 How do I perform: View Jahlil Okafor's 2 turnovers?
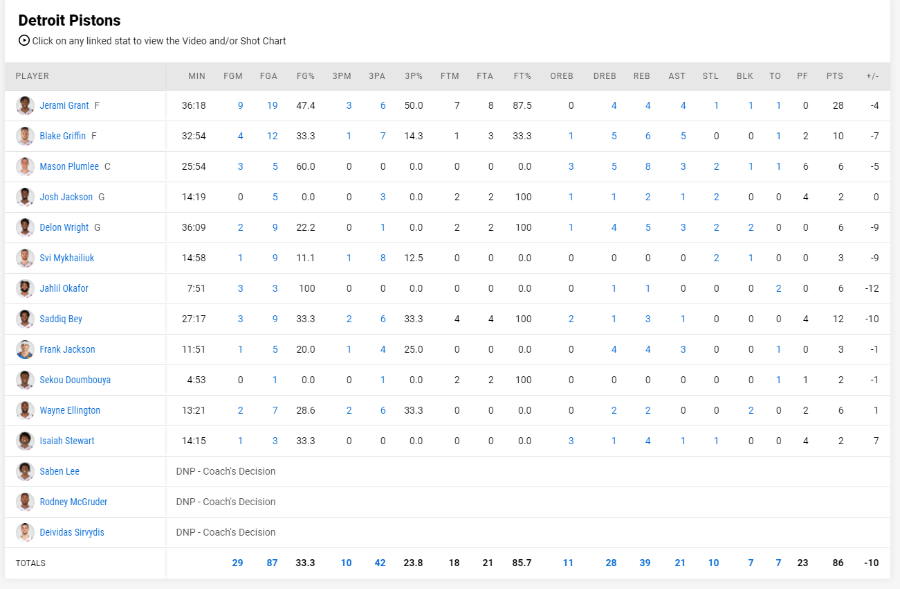(778, 288)
